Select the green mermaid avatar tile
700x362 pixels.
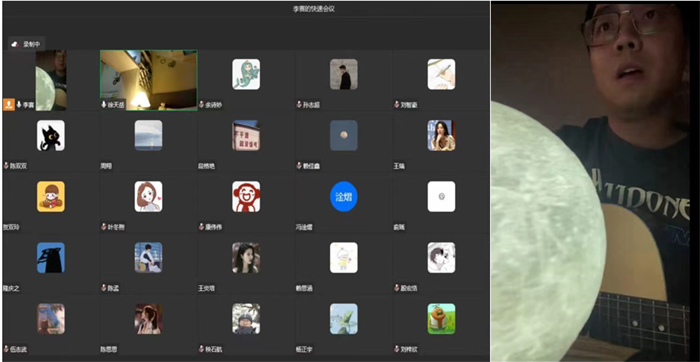point(246,74)
